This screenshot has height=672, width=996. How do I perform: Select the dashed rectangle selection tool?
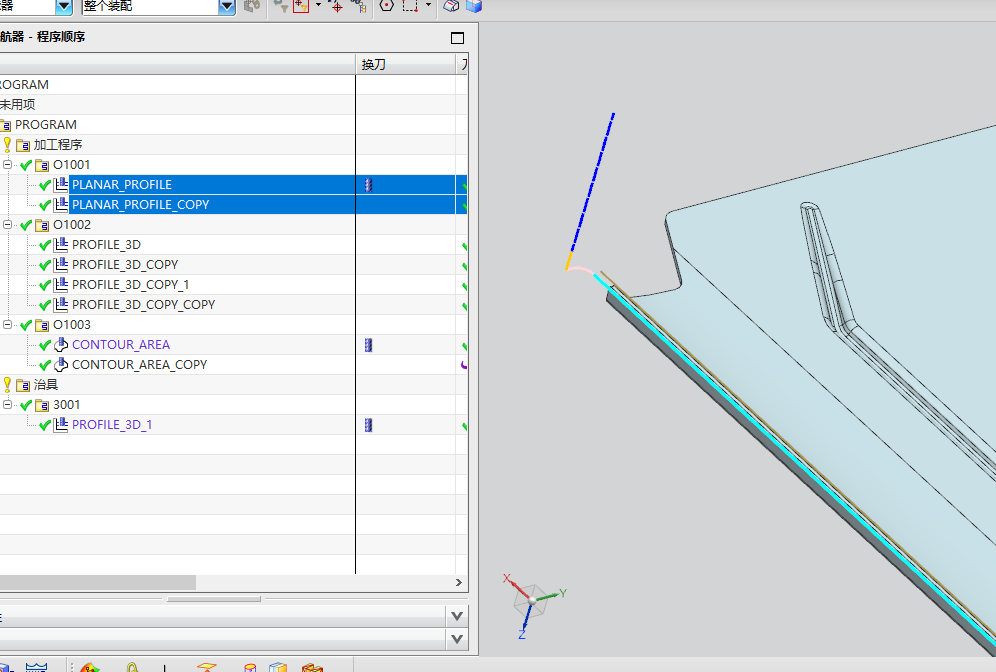(x=410, y=6)
